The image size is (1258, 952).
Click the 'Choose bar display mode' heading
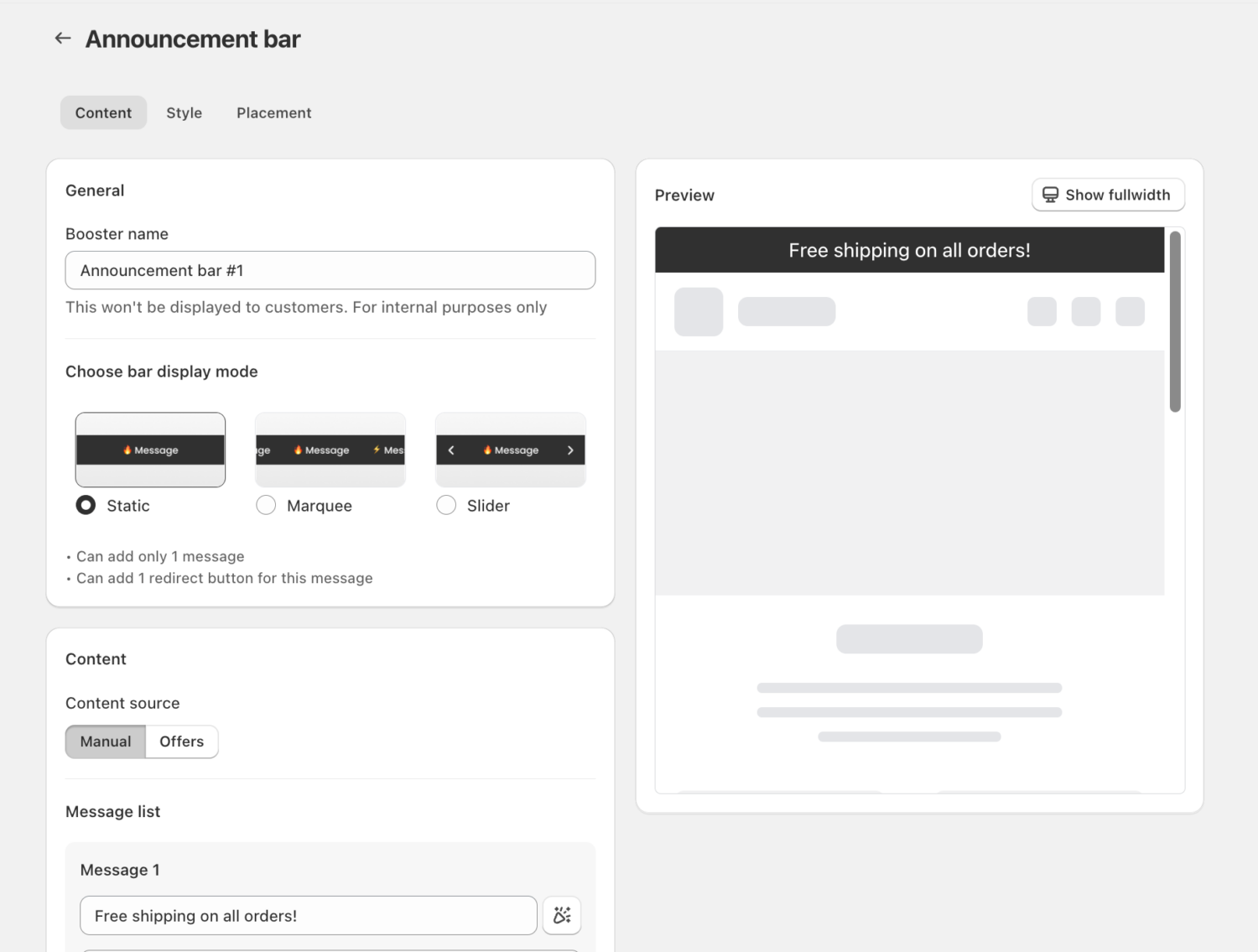[162, 372]
